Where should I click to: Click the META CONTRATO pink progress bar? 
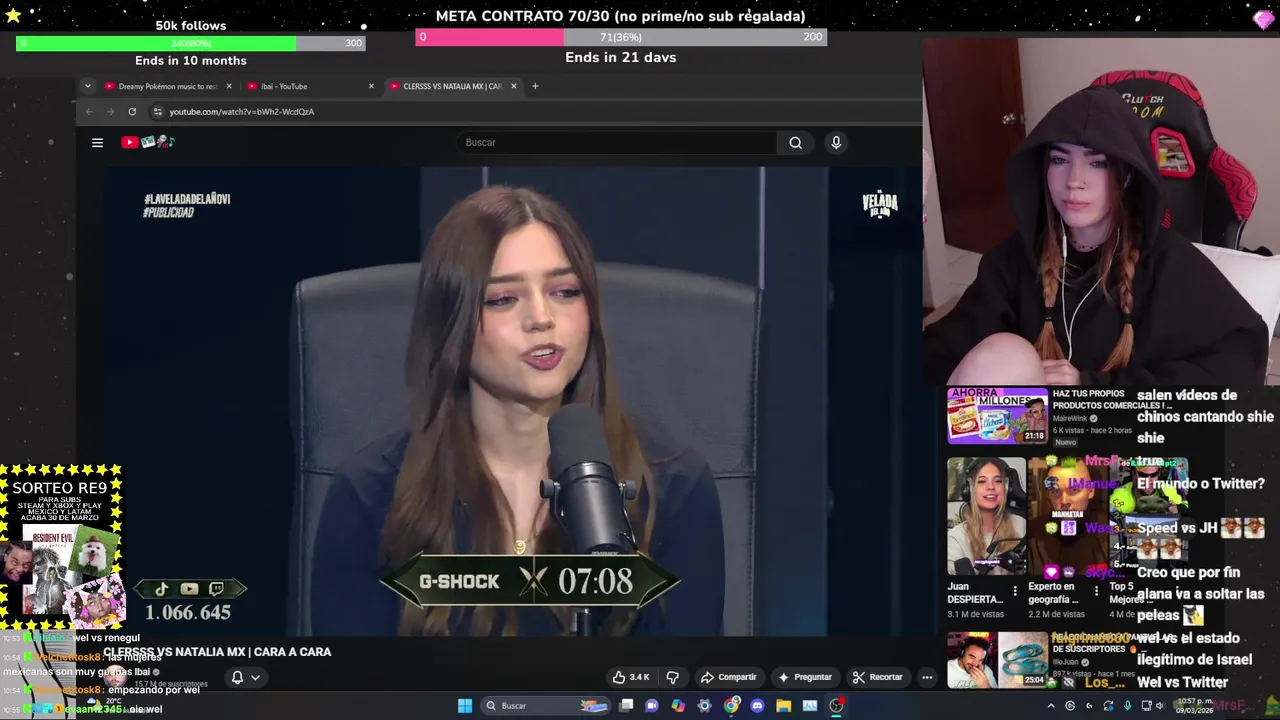[x=621, y=37]
